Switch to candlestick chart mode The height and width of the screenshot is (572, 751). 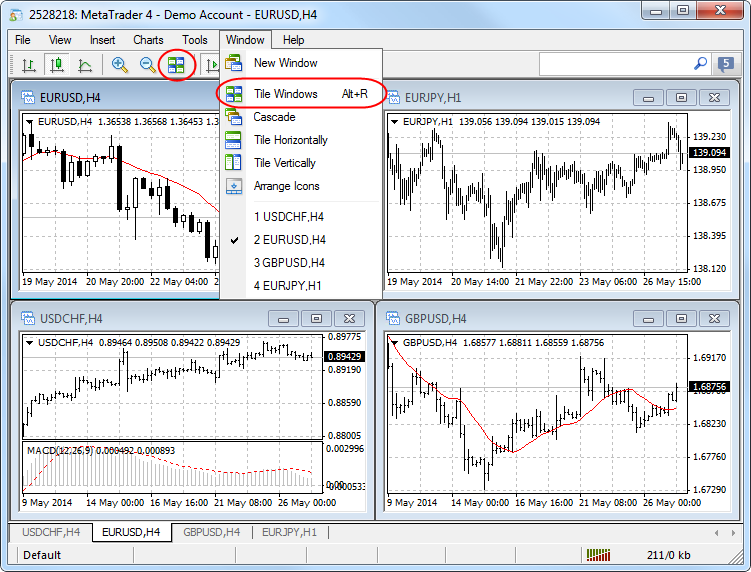point(57,65)
